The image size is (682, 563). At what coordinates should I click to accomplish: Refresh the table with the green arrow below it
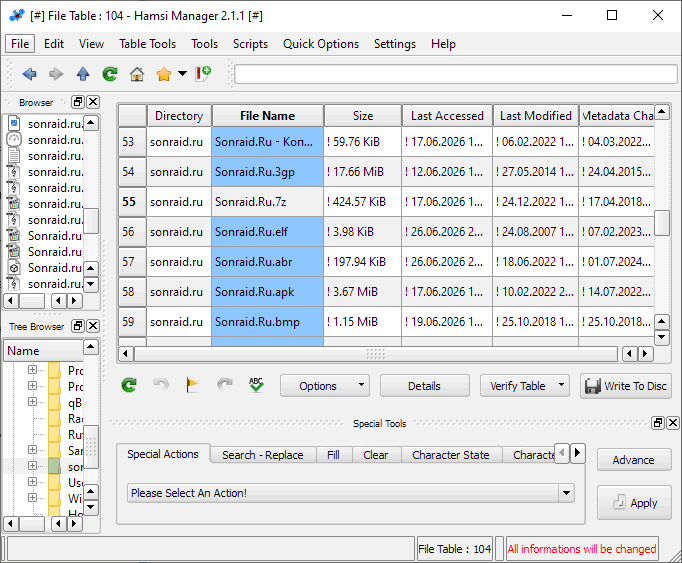pyautogui.click(x=129, y=385)
